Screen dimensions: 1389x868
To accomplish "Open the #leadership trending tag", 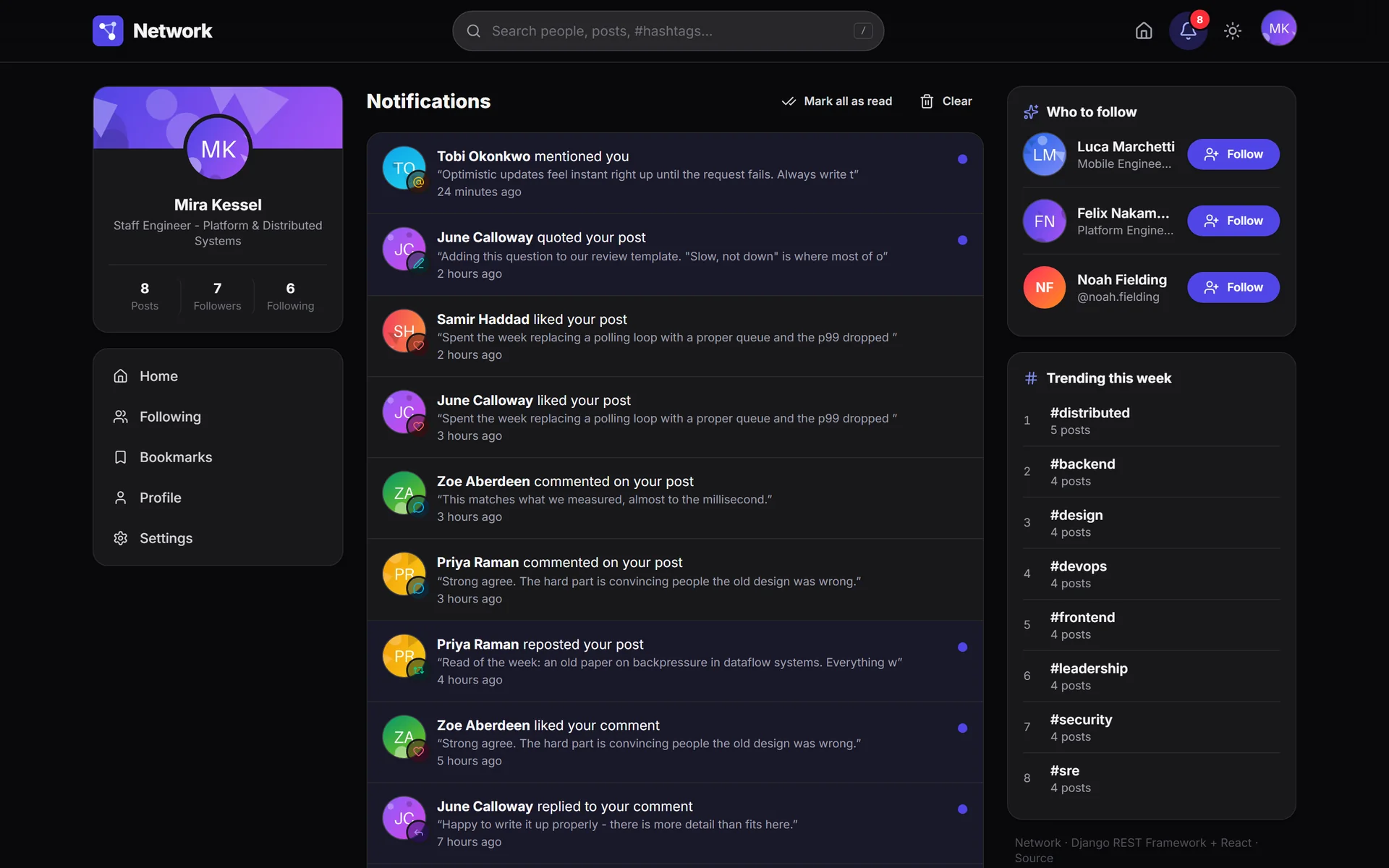I will [x=1089, y=668].
